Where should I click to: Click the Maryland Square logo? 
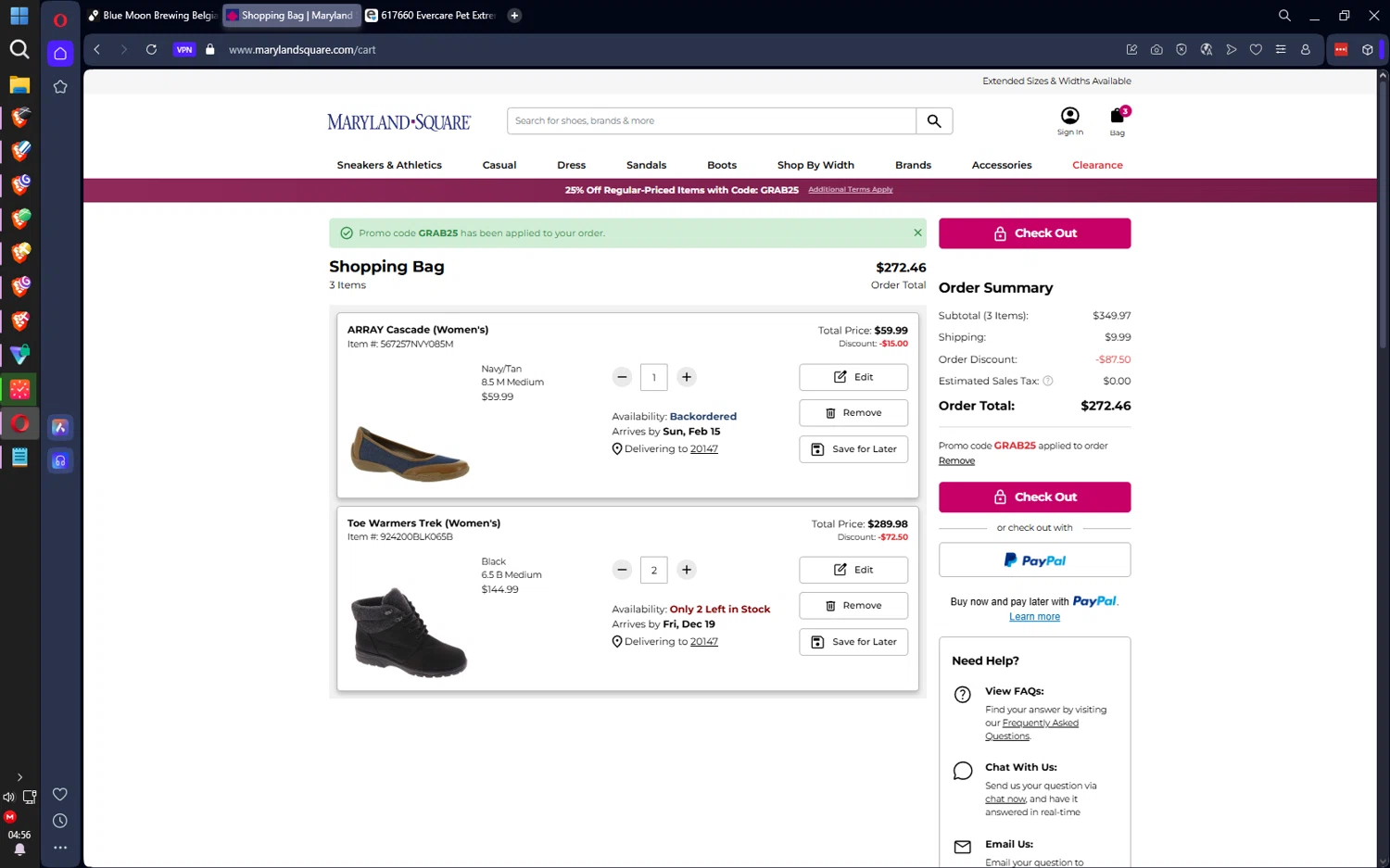coord(399,122)
